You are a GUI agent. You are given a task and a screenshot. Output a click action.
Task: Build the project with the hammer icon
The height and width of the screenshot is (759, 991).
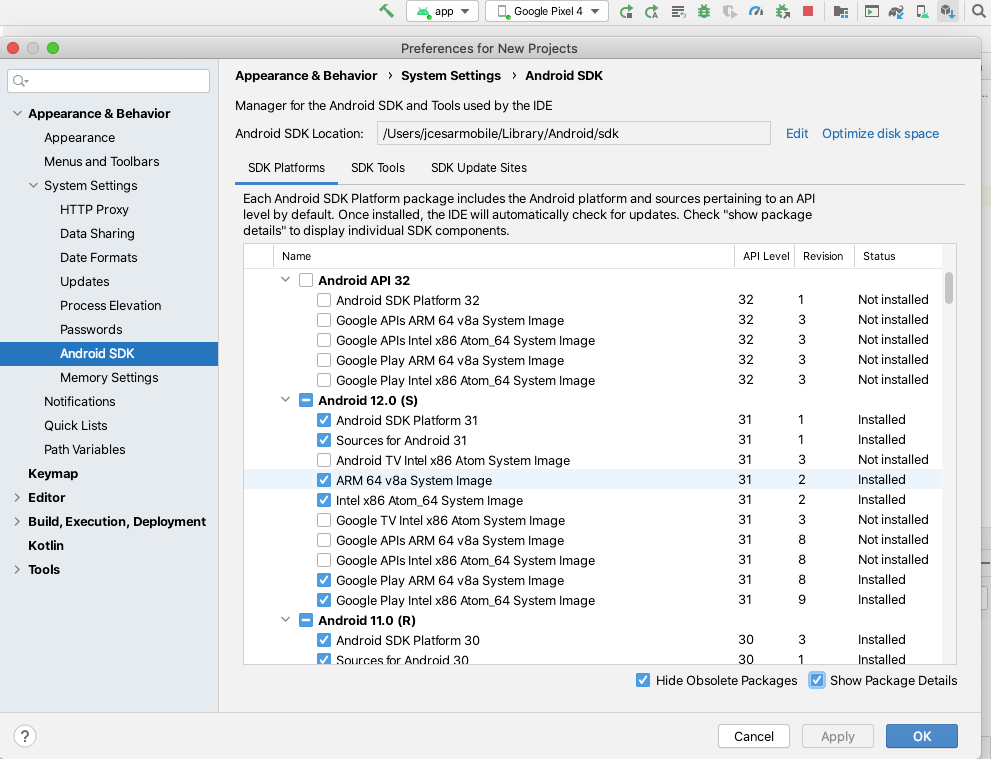(387, 11)
